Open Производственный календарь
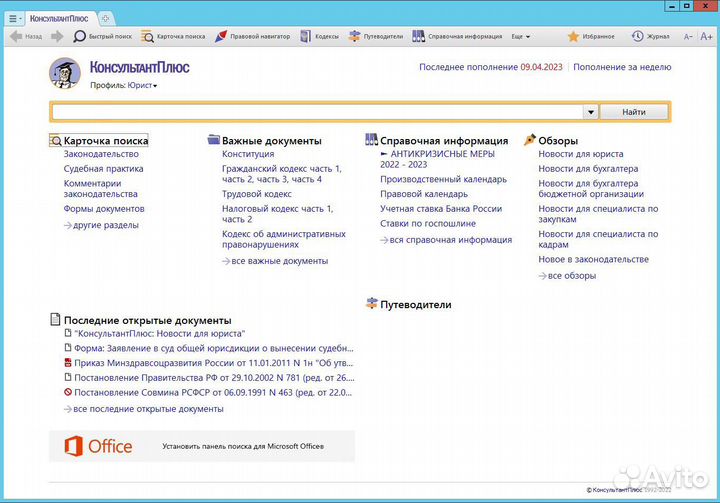720x503 pixels. 444,179
